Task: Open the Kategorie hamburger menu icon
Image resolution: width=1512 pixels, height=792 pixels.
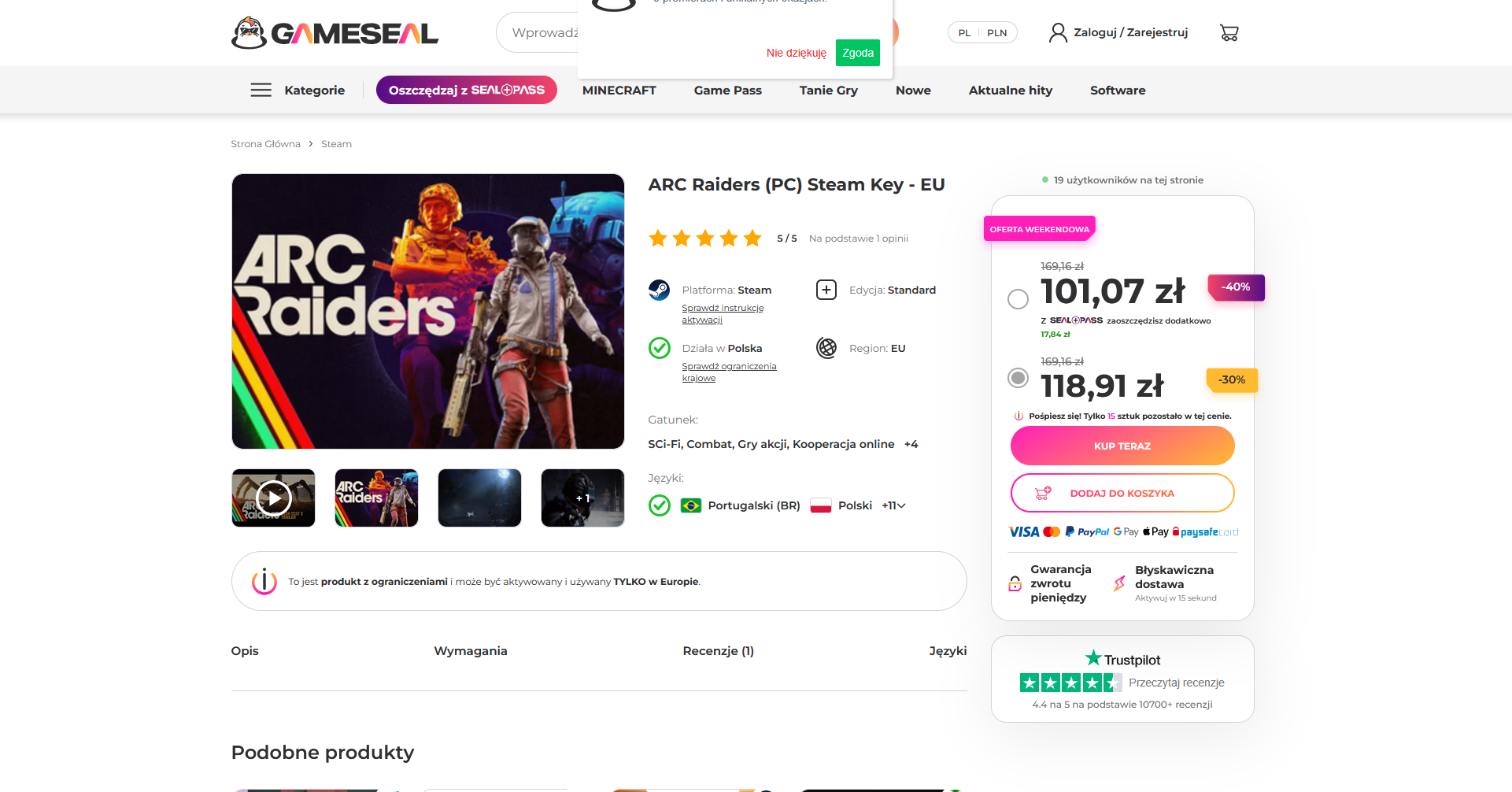Action: (x=261, y=90)
